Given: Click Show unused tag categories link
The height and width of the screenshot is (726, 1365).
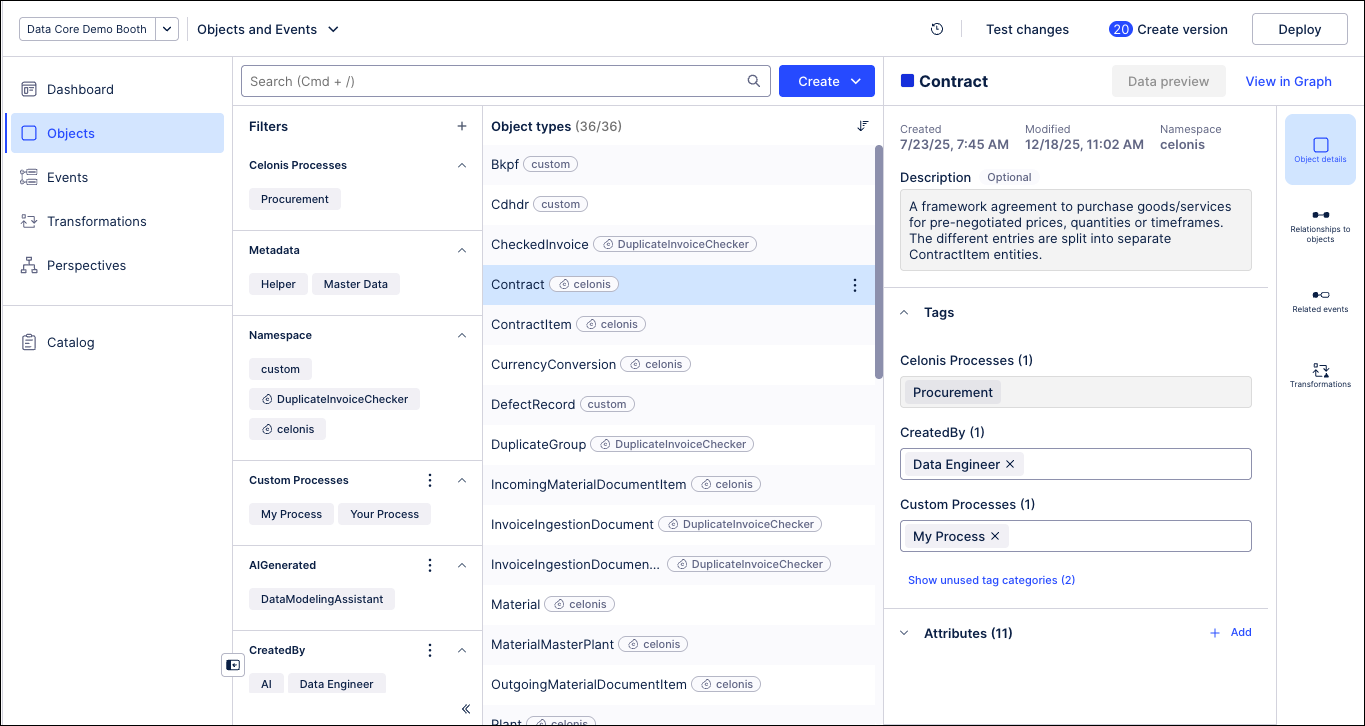Looking at the screenshot, I should [991, 580].
